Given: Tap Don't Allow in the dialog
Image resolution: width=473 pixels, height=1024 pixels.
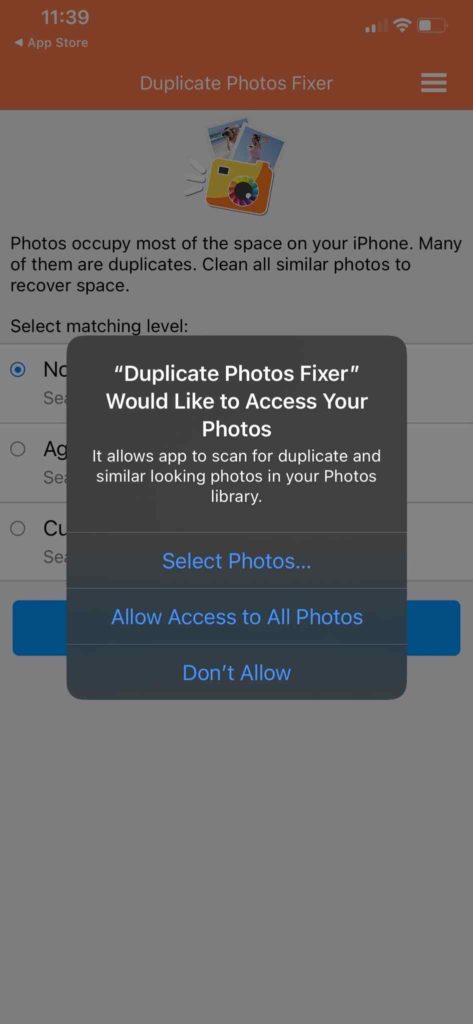Looking at the screenshot, I should pos(236,673).
